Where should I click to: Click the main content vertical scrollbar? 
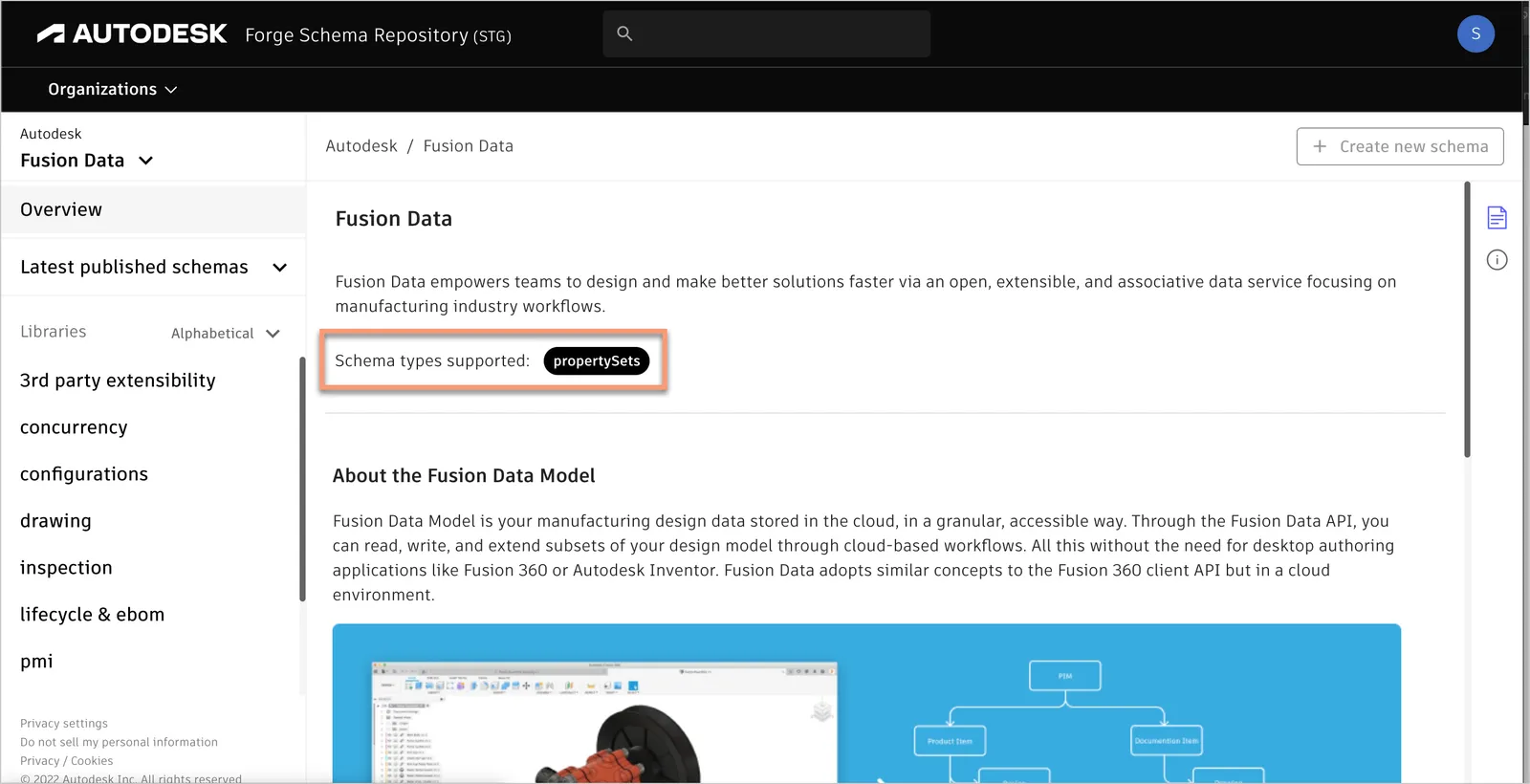pyautogui.click(x=1467, y=319)
